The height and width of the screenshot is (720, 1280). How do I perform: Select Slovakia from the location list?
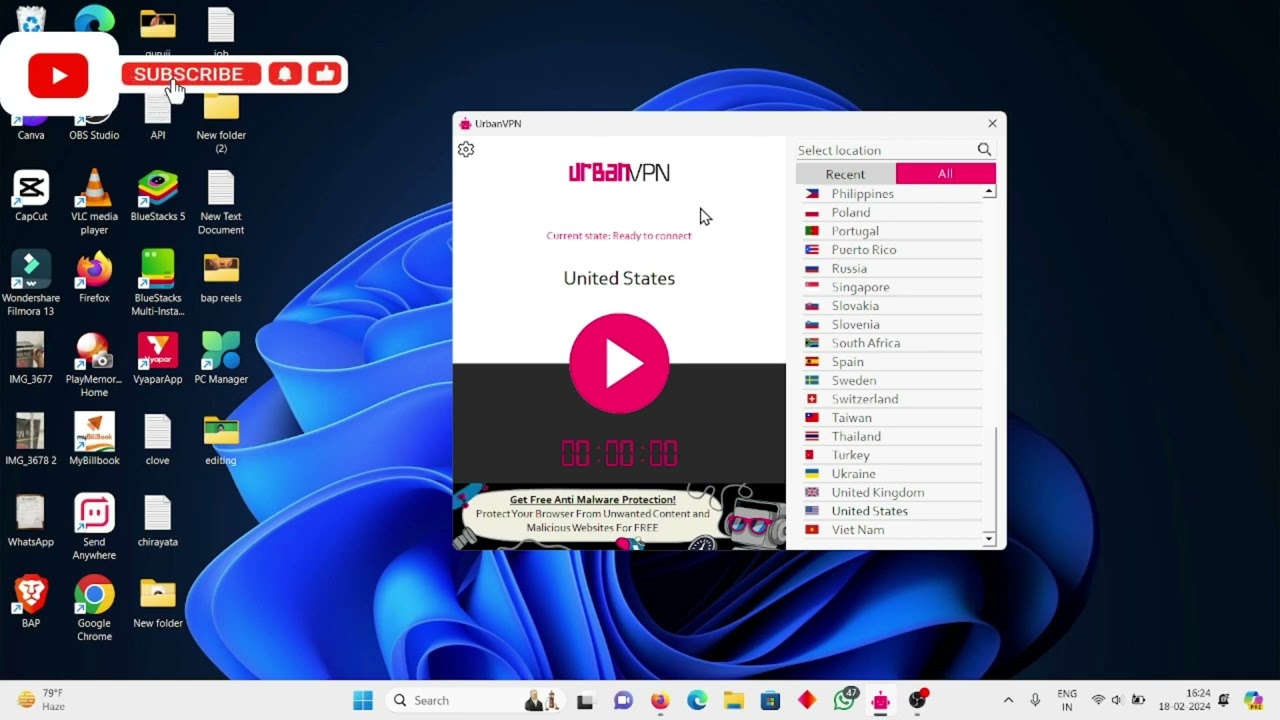coord(893,306)
